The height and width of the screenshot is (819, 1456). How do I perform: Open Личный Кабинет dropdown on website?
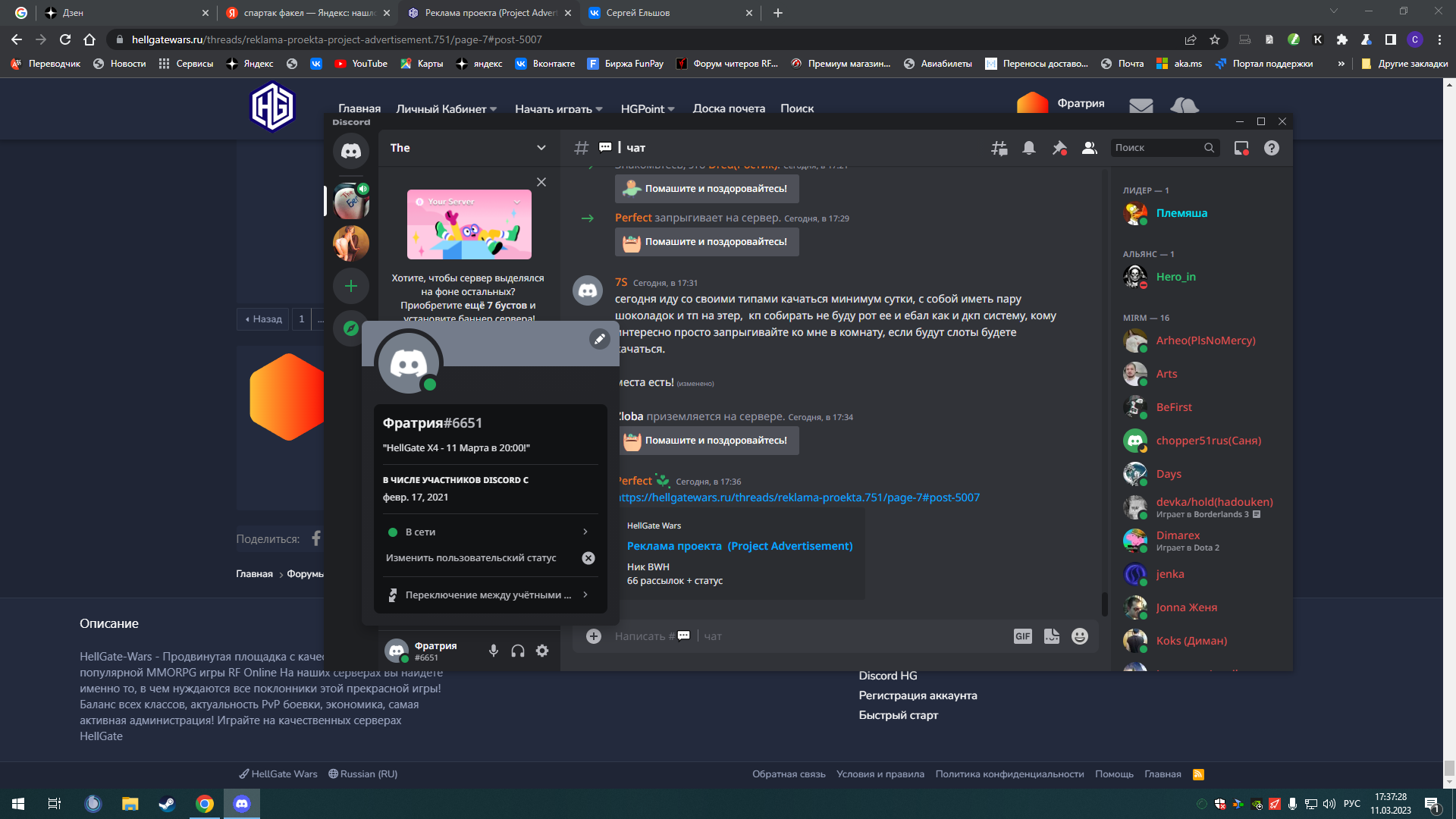(446, 109)
